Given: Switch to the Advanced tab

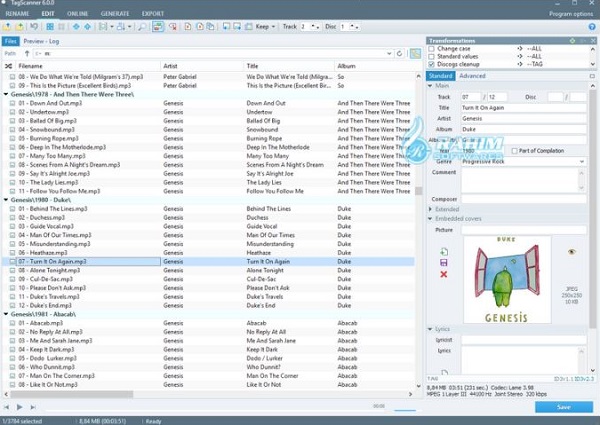Looking at the screenshot, I should (x=472, y=76).
